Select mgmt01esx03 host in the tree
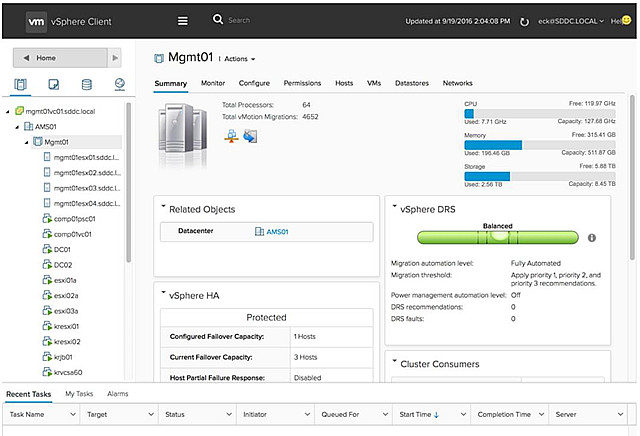The image size is (640, 436). click(x=82, y=188)
